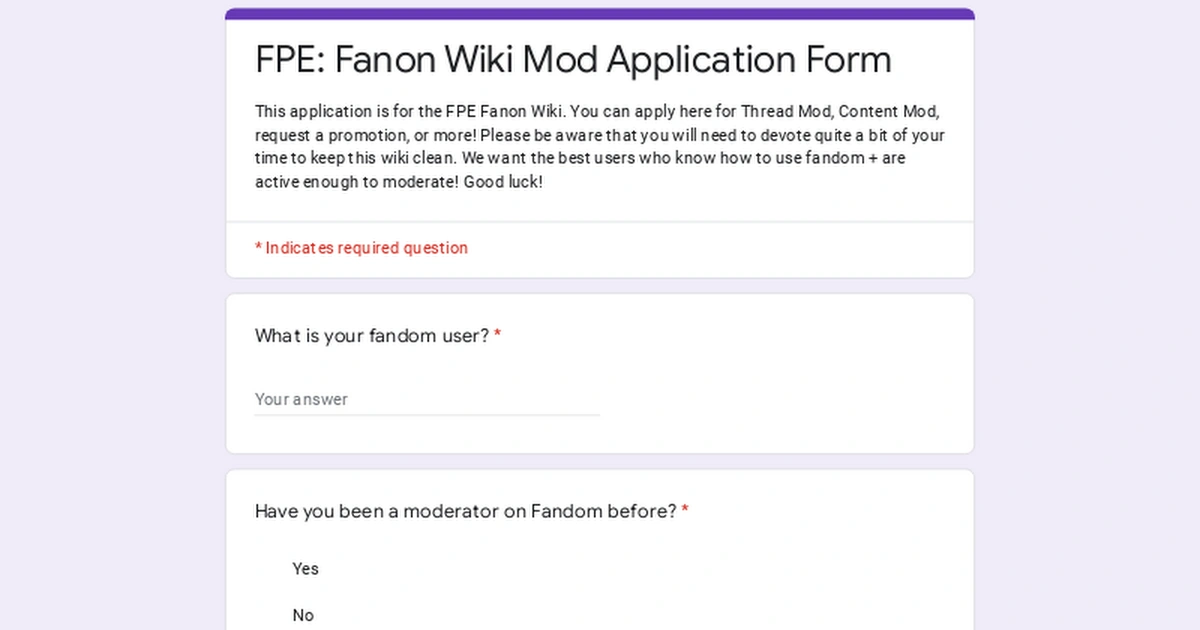1200x630 pixels.
Task: Click the underline of the answer field
Action: (x=427, y=413)
